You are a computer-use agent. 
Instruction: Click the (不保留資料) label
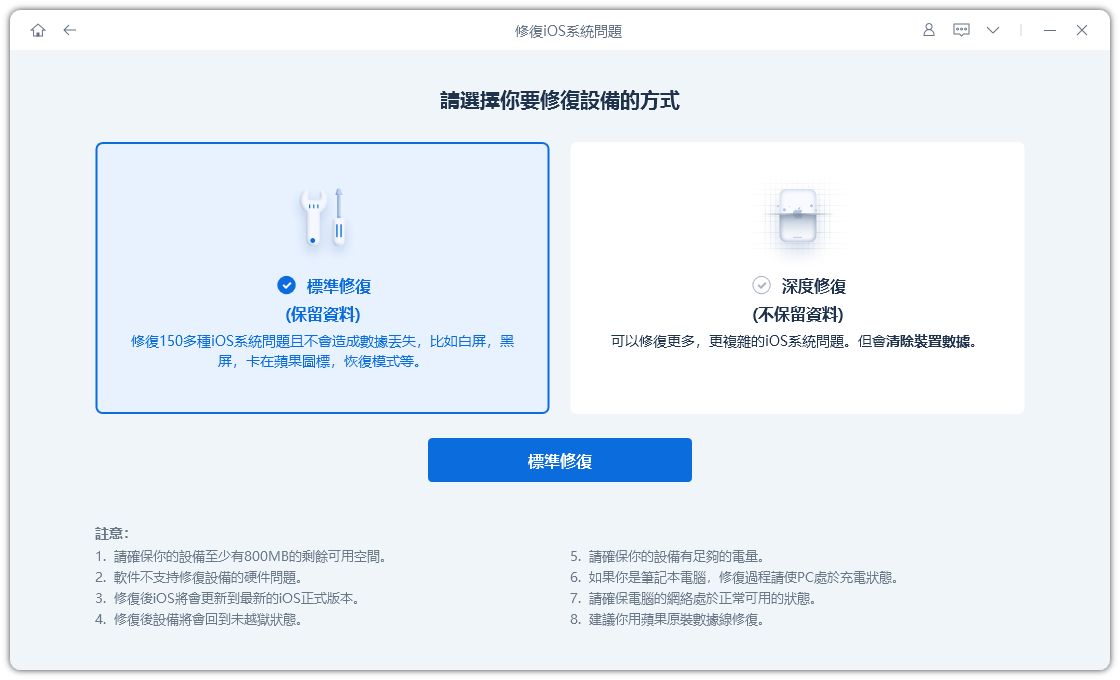[798, 314]
